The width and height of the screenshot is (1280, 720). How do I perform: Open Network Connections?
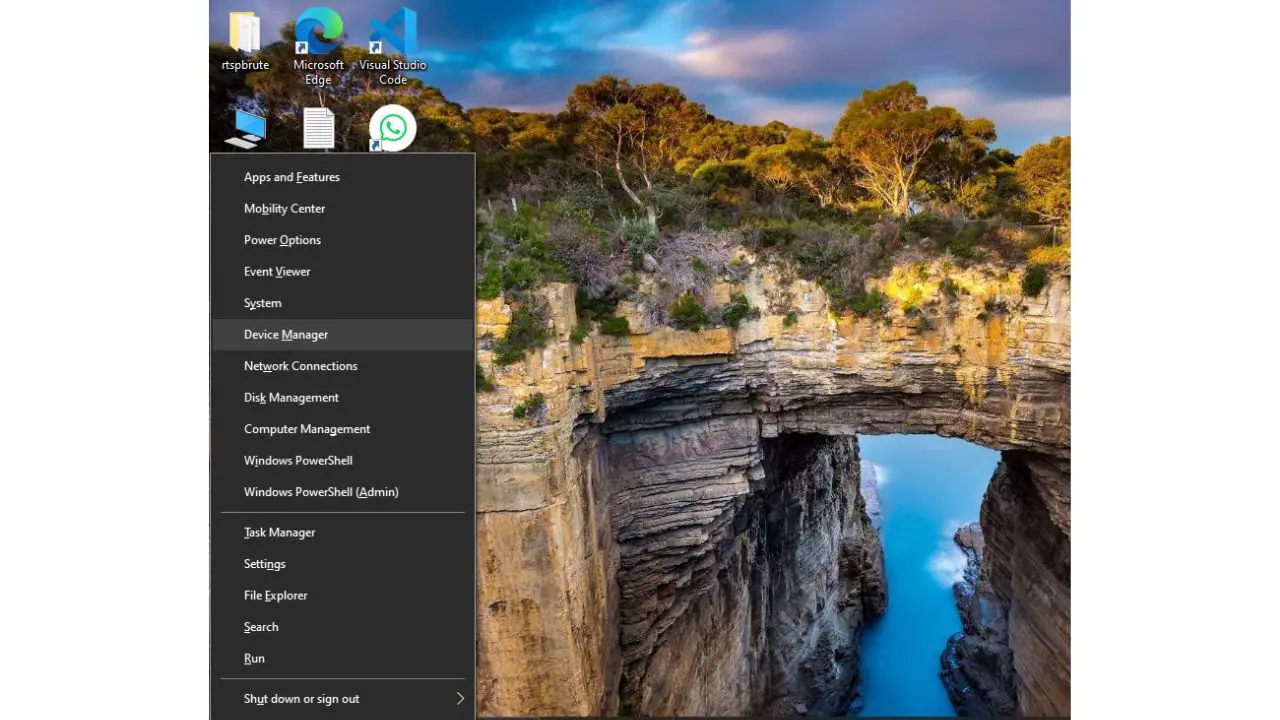[x=343, y=366]
